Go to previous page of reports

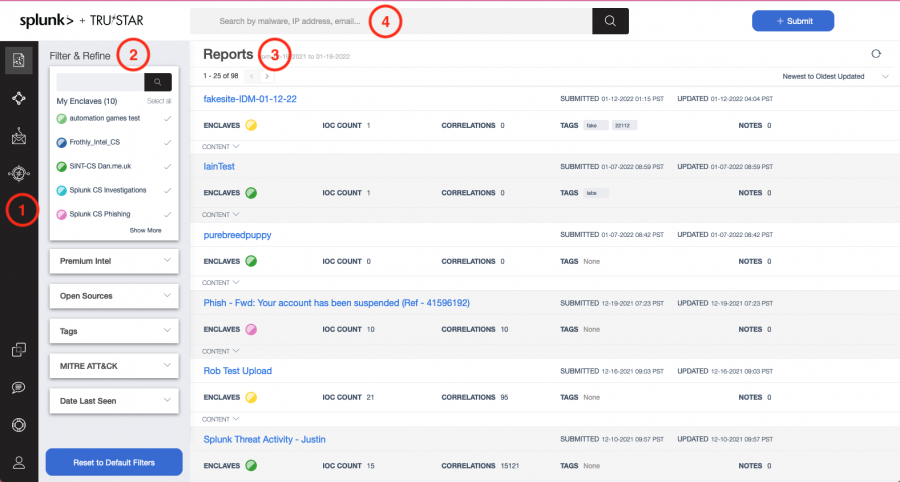(251, 76)
